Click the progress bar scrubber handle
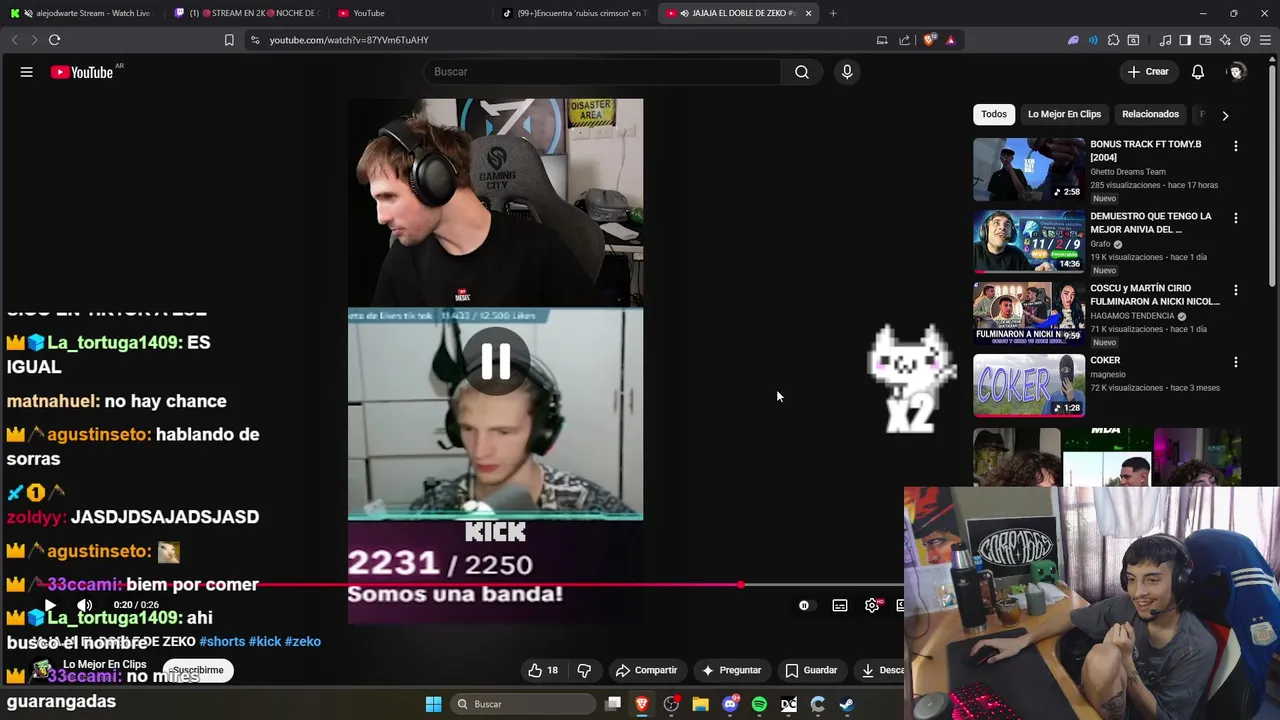The height and width of the screenshot is (720, 1280). (x=741, y=585)
